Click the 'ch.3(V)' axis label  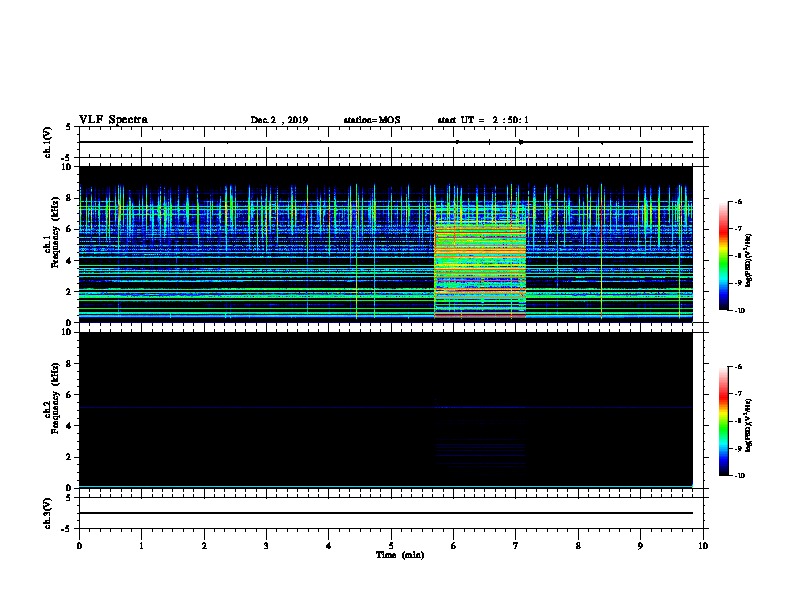coord(48,513)
